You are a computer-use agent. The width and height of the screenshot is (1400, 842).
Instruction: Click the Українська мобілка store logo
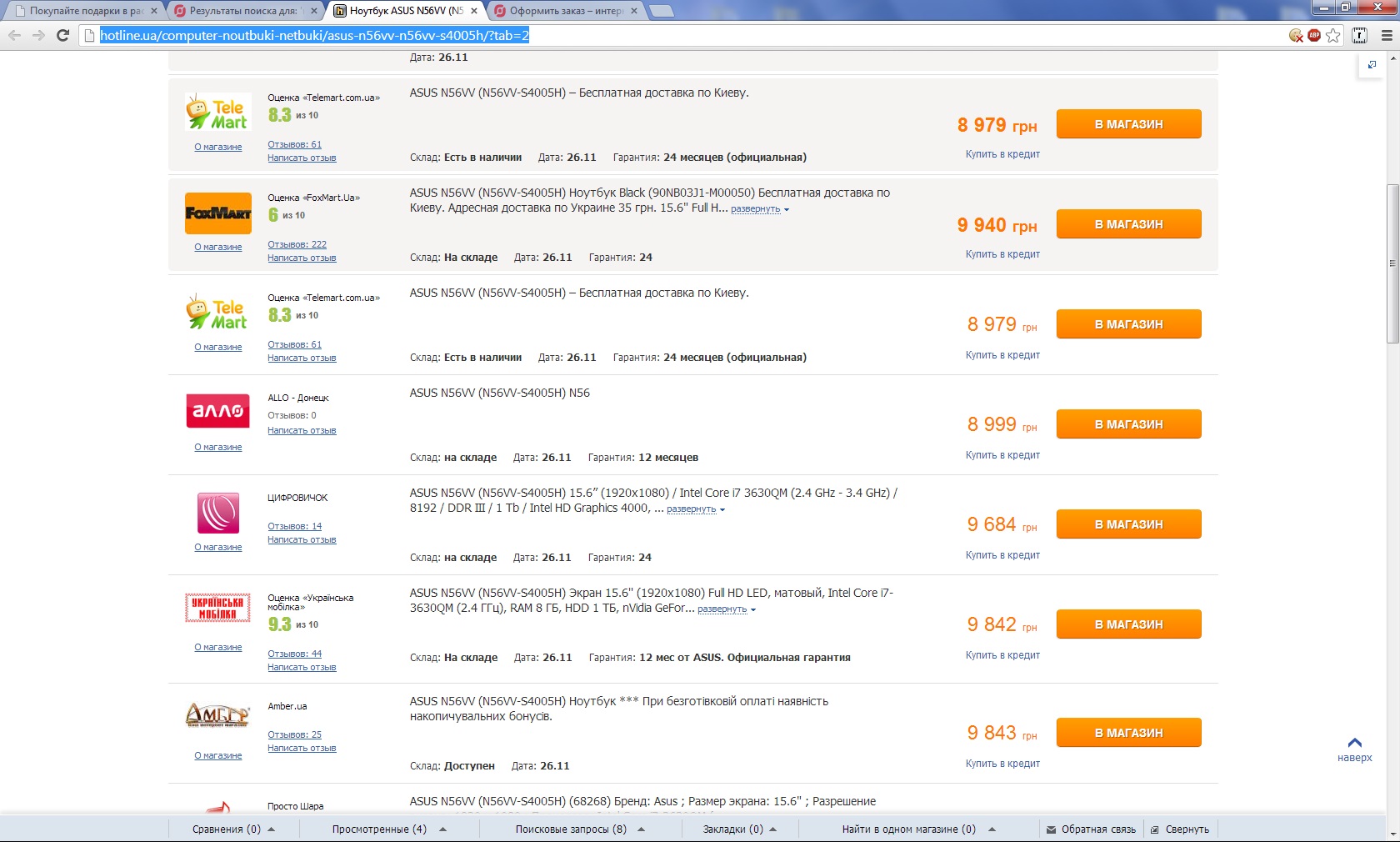point(217,608)
